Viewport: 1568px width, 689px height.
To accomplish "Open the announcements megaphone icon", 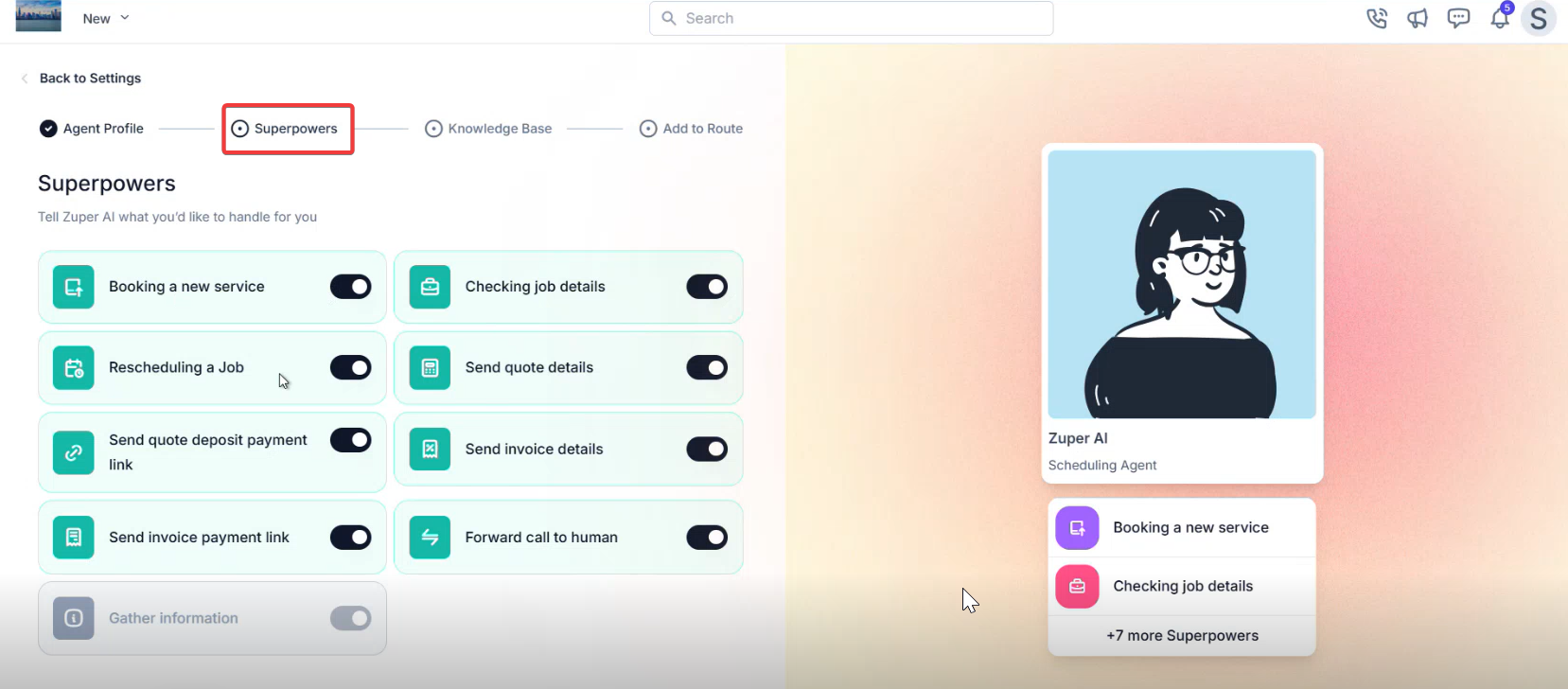I will pos(1418,18).
